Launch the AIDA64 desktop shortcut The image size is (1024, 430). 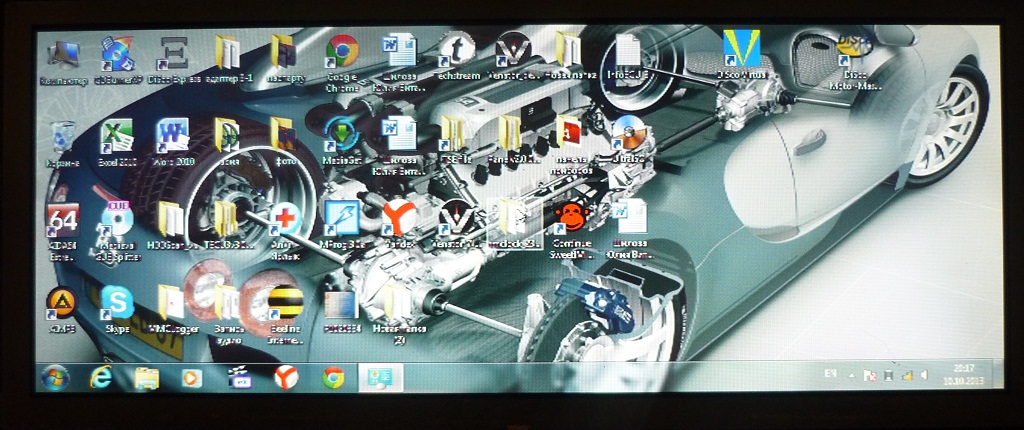pyautogui.click(x=62, y=220)
